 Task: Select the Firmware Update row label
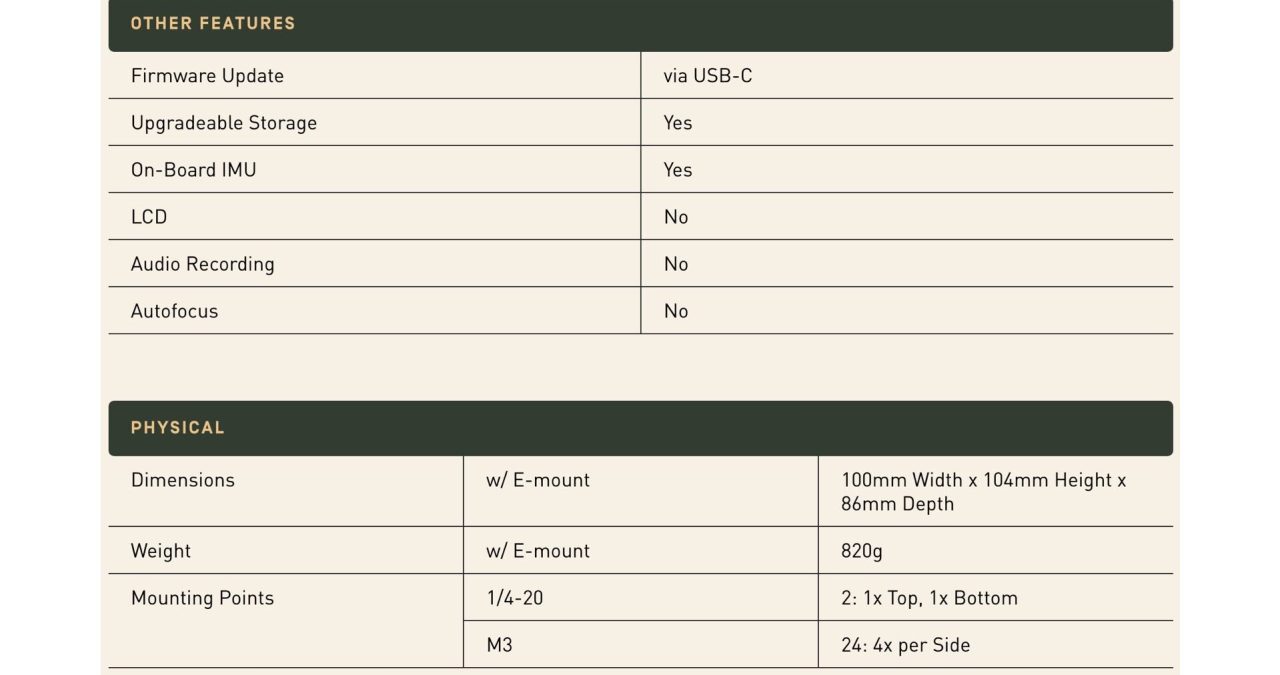[x=207, y=76]
